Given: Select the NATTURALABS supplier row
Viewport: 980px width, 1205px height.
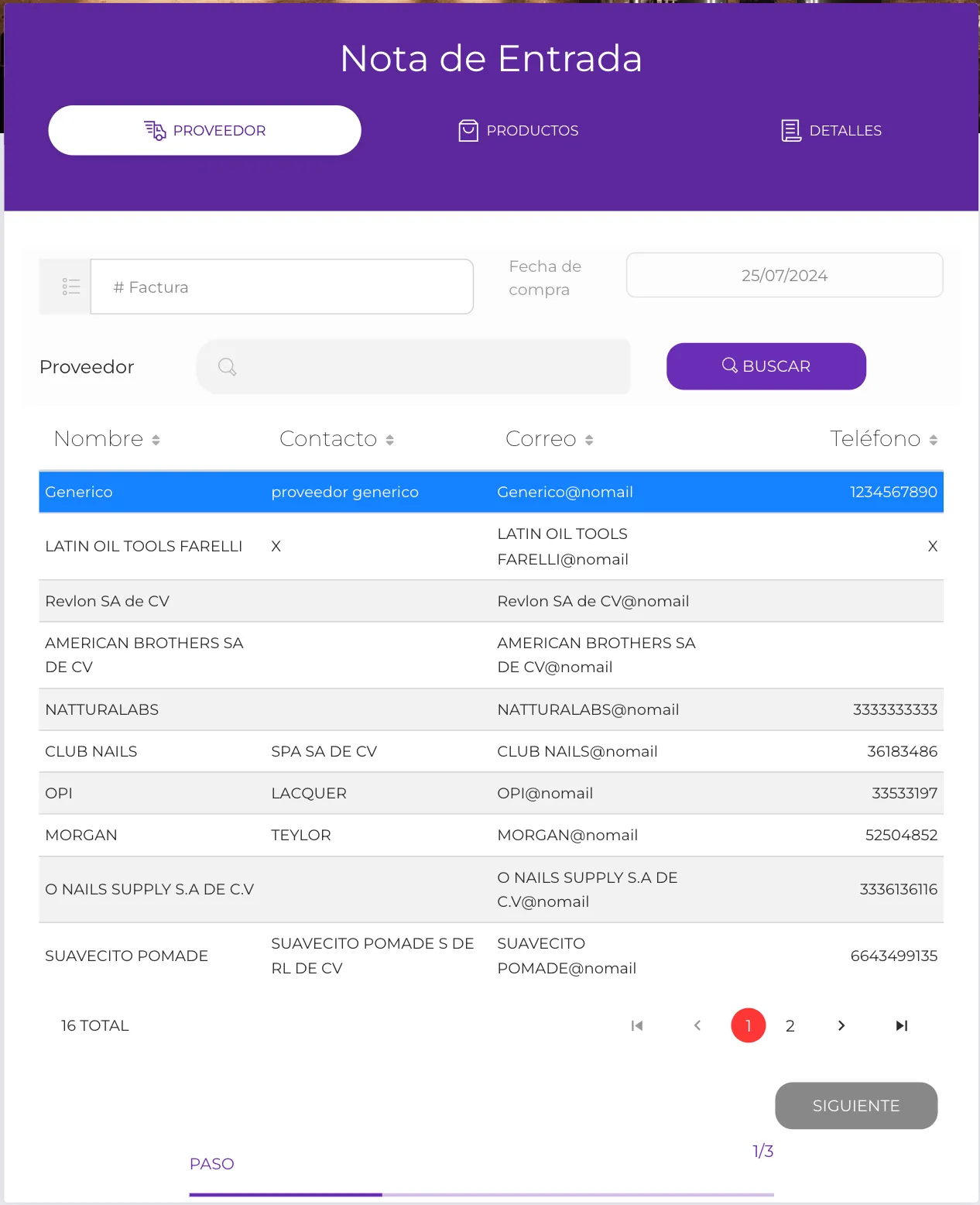Looking at the screenshot, I should [x=491, y=709].
